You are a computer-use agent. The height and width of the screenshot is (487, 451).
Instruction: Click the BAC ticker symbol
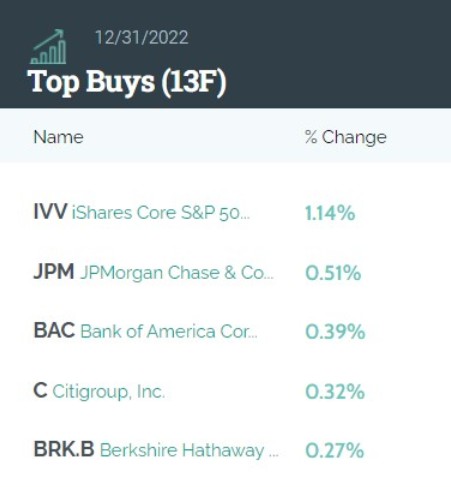point(54,331)
